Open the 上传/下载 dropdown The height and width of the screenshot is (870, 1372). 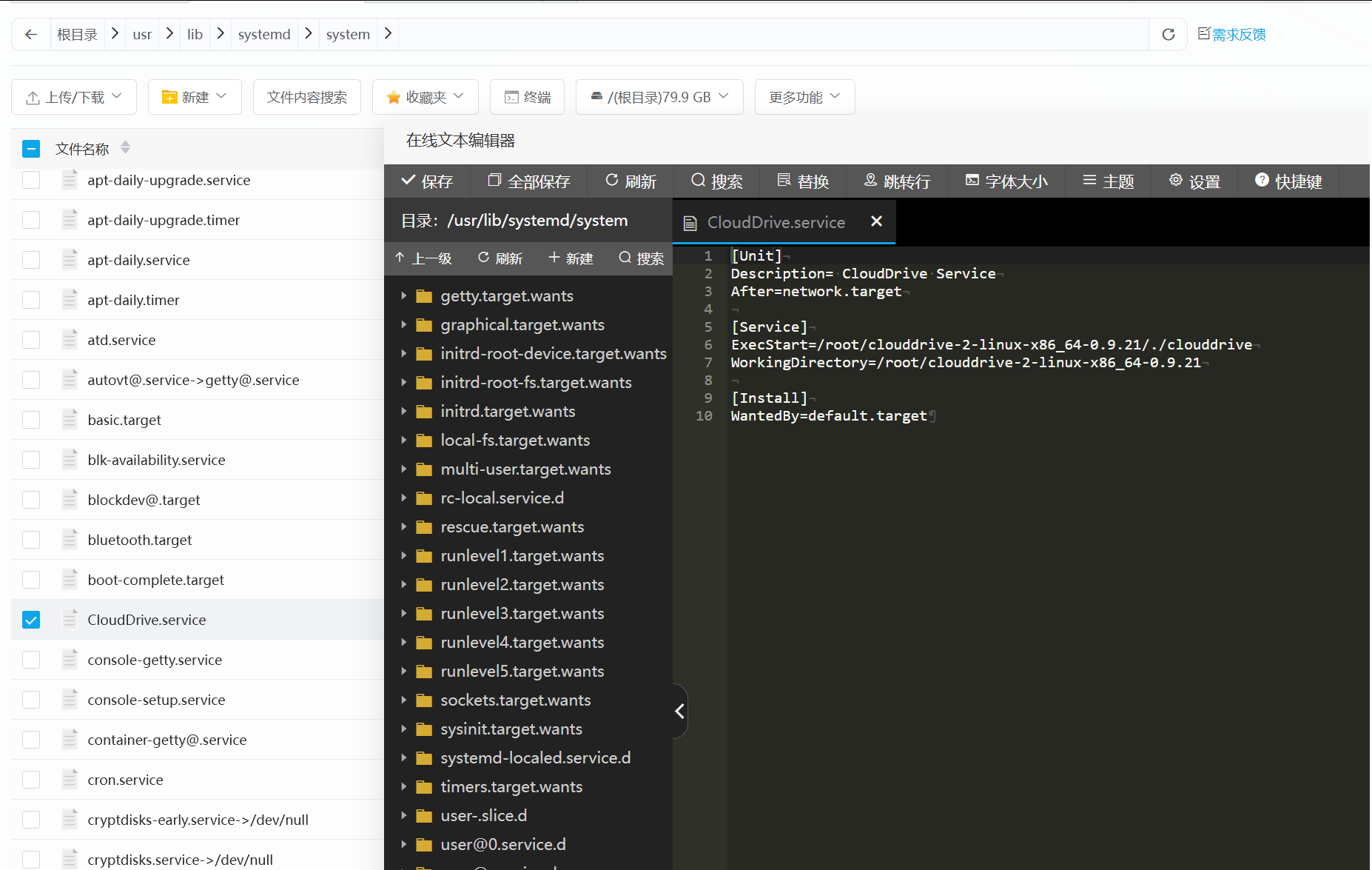coord(74,97)
